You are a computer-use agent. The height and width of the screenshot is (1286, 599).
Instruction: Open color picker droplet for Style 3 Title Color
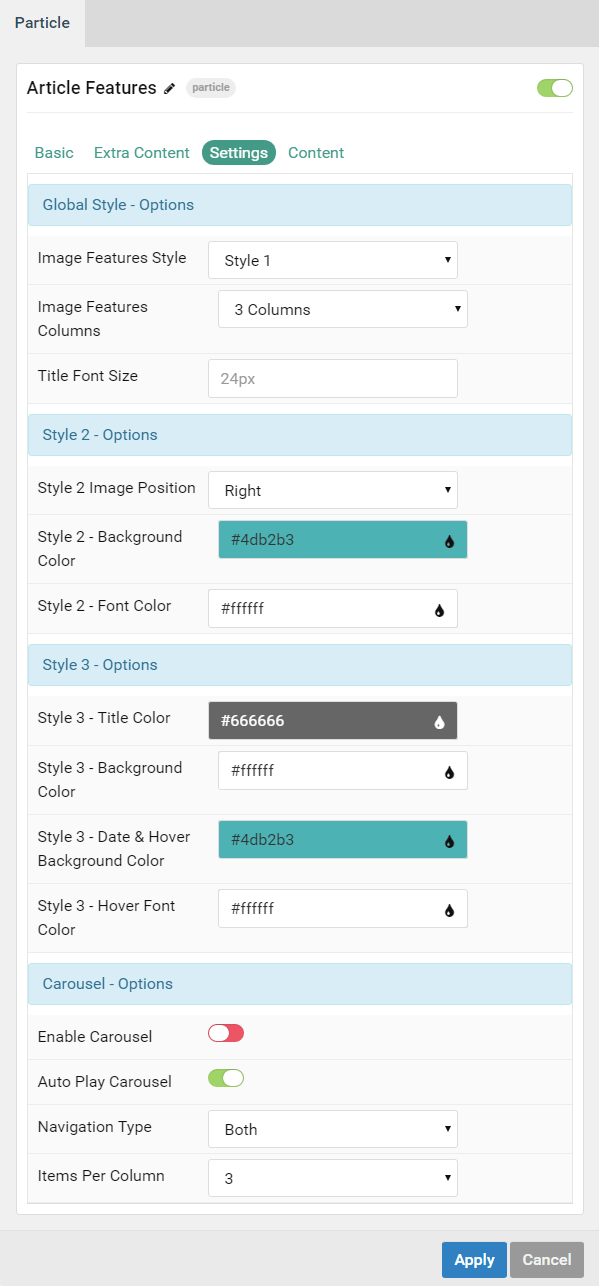(439, 722)
